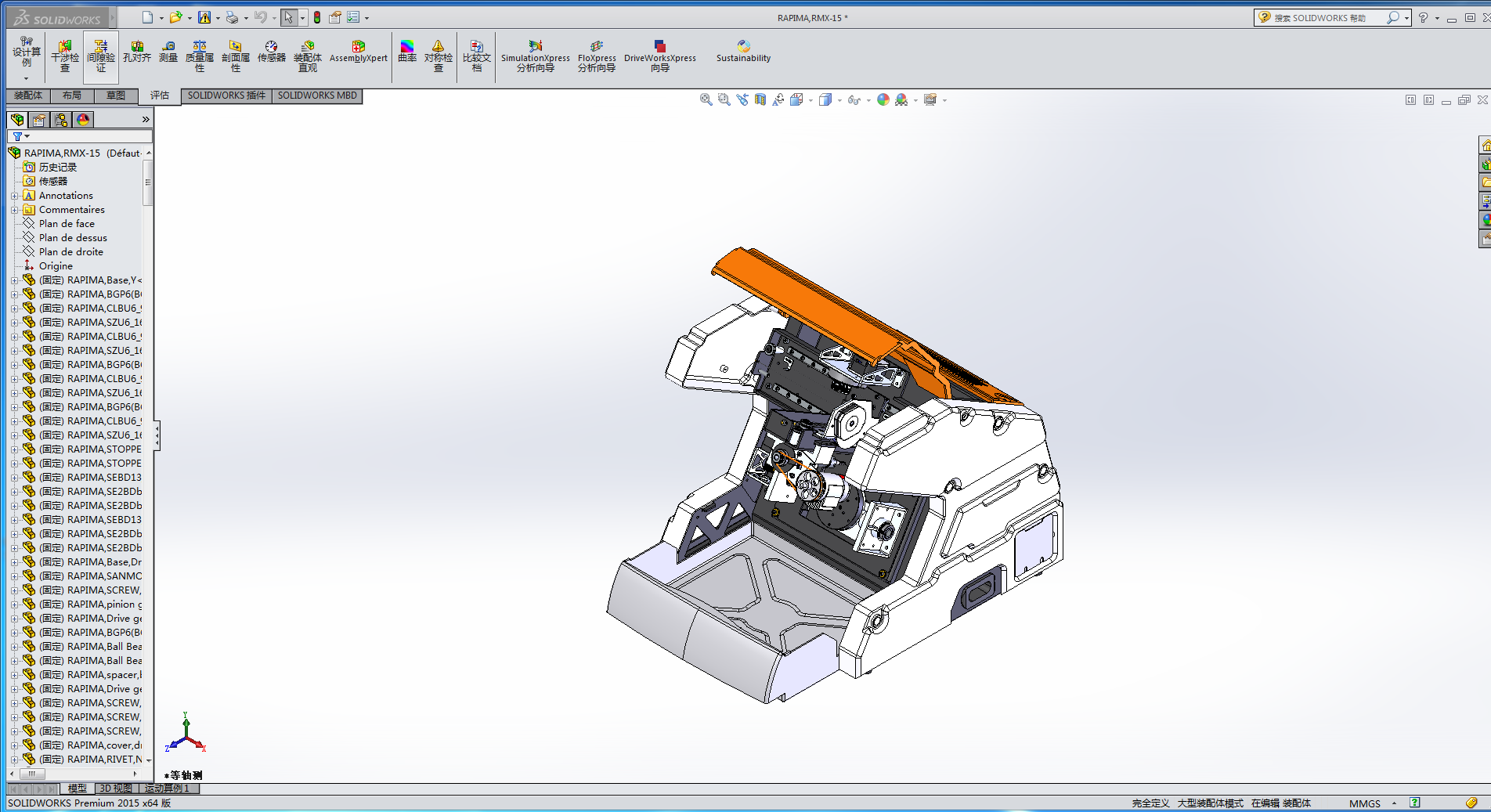Click the 干涉检查 interference detection tool
This screenshot has height=812, width=1491.
(x=65, y=56)
